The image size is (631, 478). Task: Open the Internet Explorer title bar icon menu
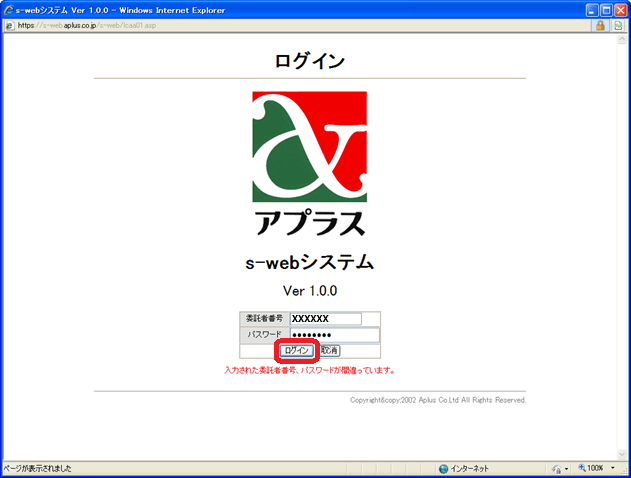[10, 10]
